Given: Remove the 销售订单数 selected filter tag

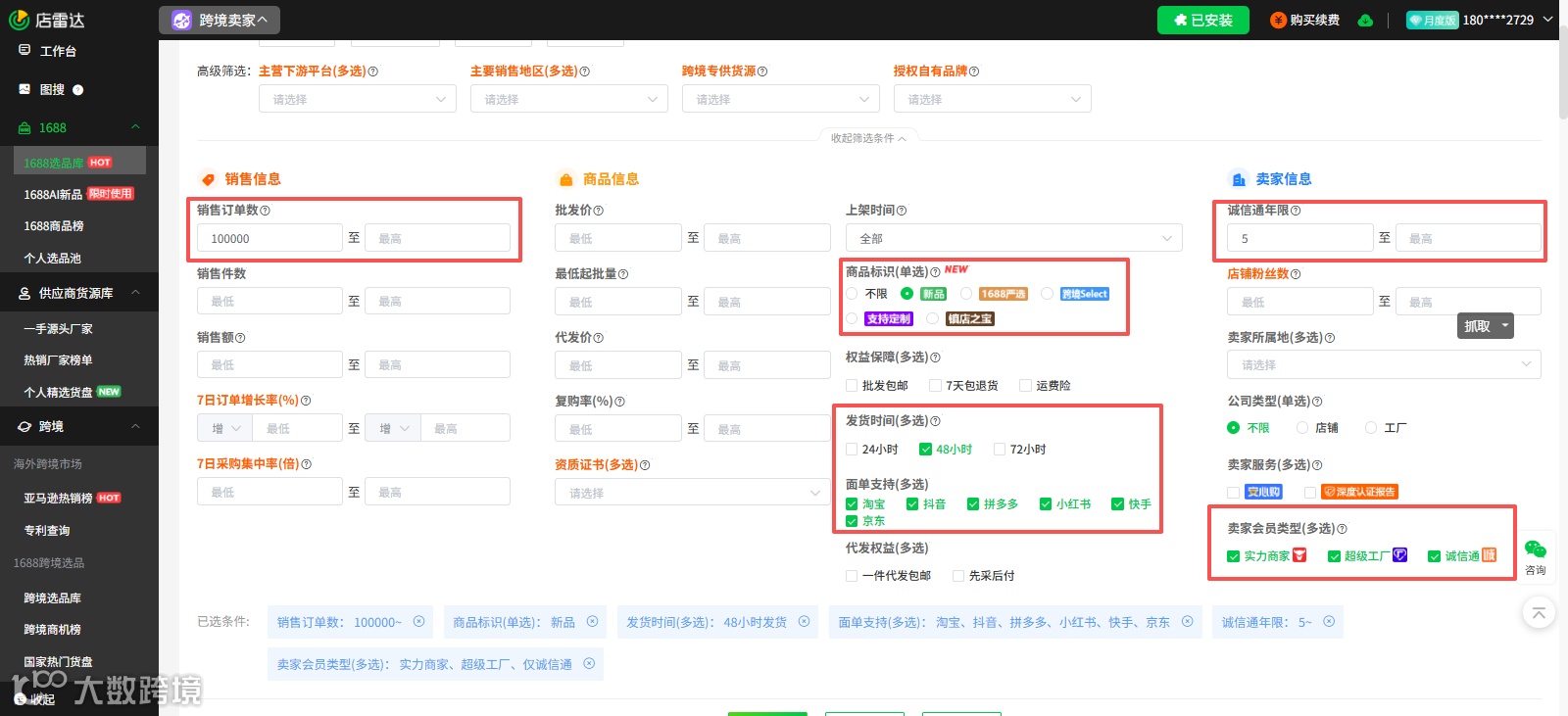Looking at the screenshot, I should 418,622.
